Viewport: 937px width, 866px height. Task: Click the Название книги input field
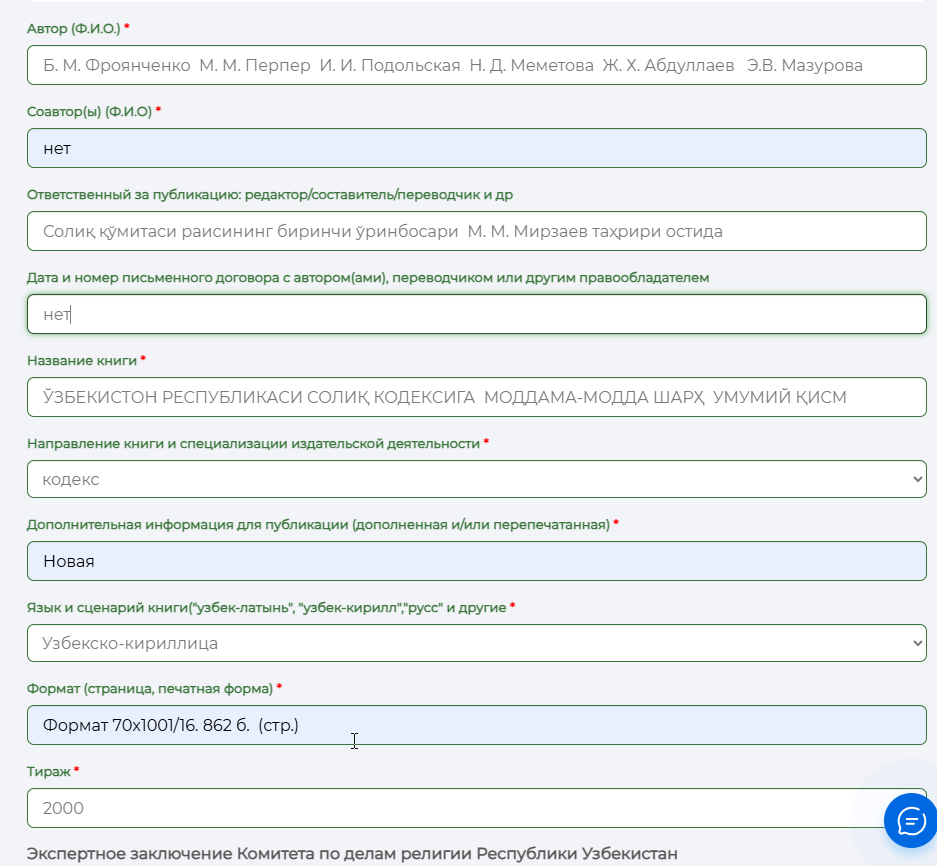tap(476, 397)
